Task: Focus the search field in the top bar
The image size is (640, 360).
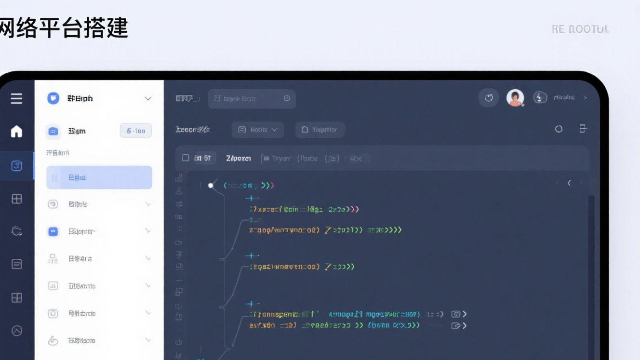Action: pyautogui.click(x=252, y=98)
